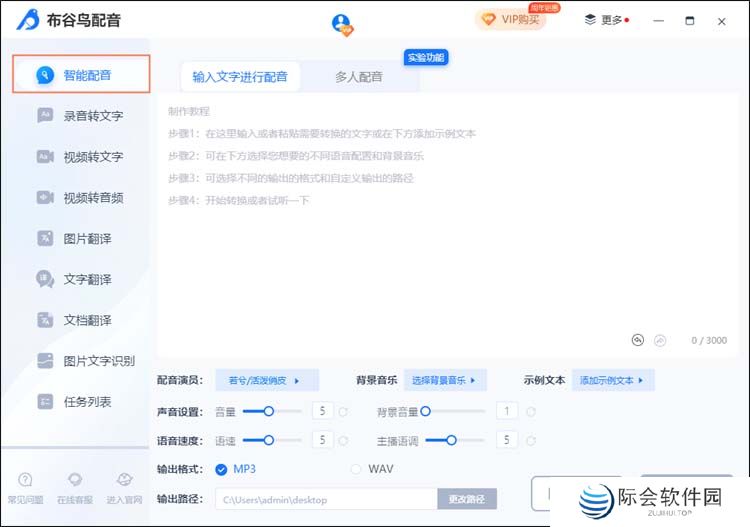The image size is (750, 527).
Task: Click 更改路径 button
Action: click(467, 499)
